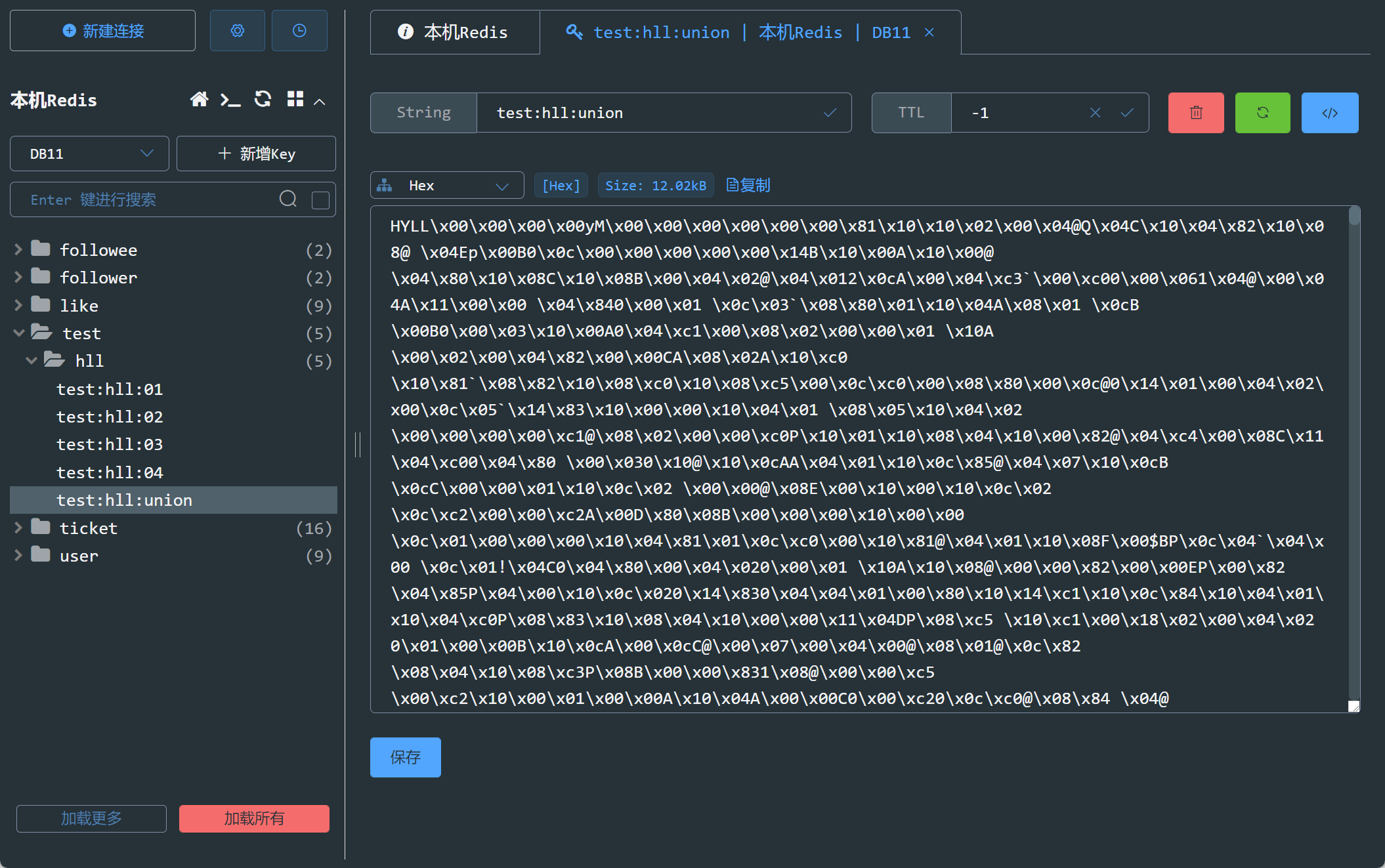The width and height of the screenshot is (1385, 868).
Task: Switch to the 本机Redis info tab
Action: 455,32
